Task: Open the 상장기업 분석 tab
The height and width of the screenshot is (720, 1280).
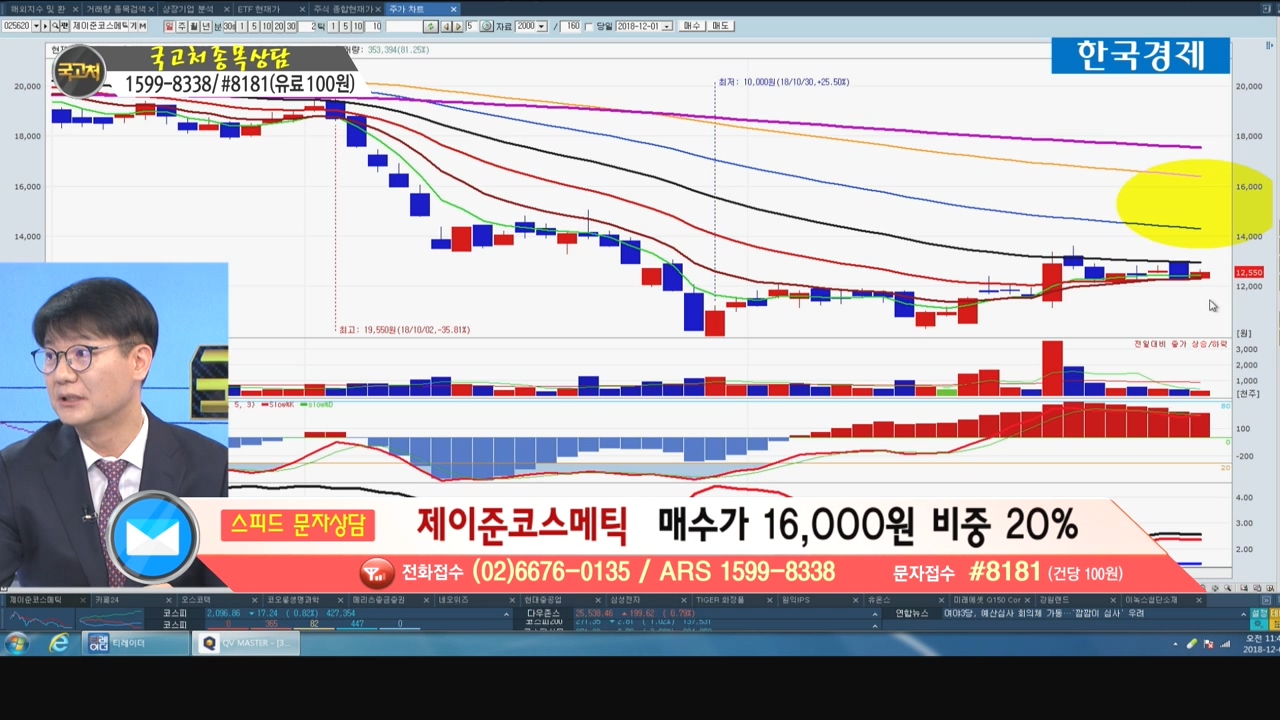Action: (x=188, y=9)
